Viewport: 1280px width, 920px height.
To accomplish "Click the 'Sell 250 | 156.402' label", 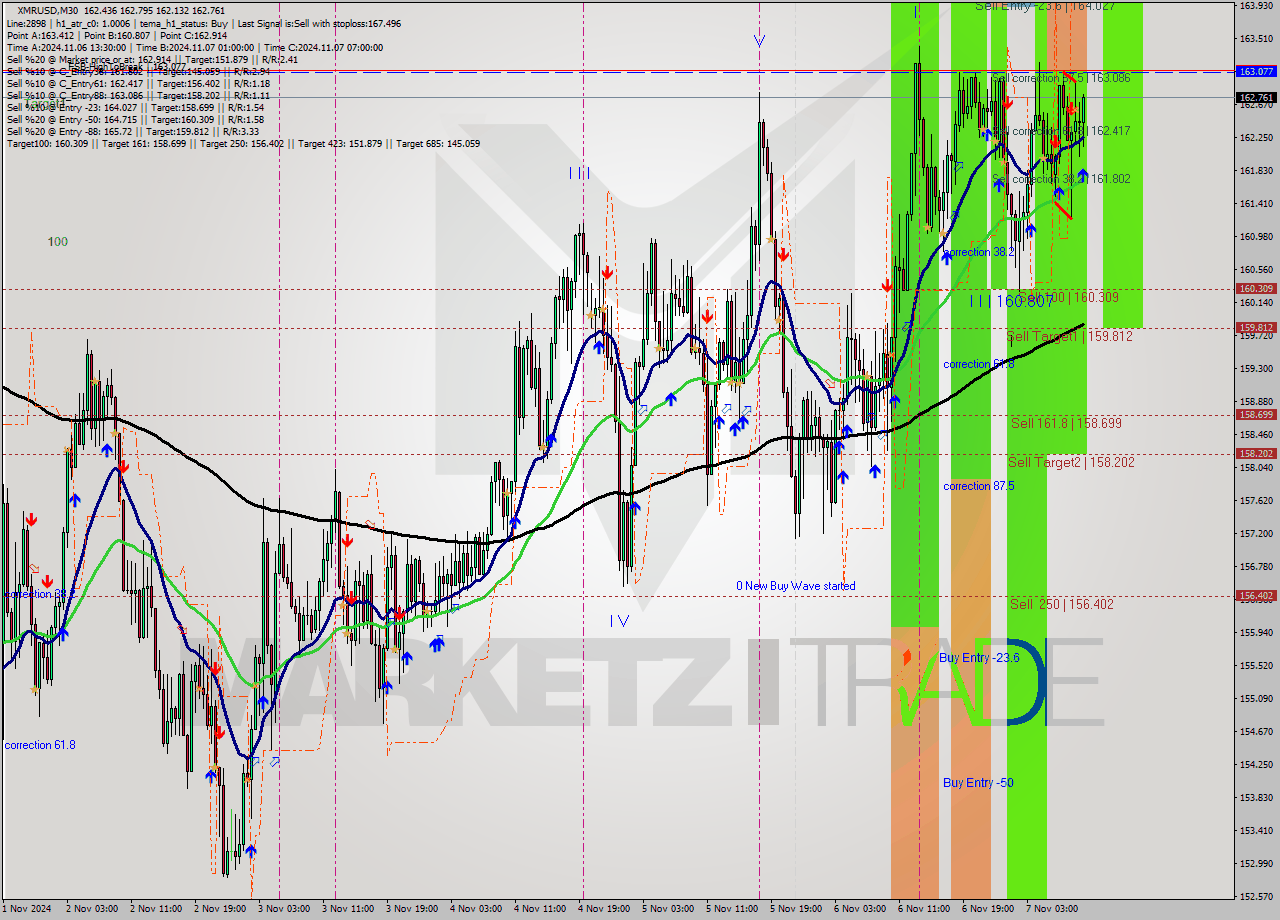I will (1061, 604).
